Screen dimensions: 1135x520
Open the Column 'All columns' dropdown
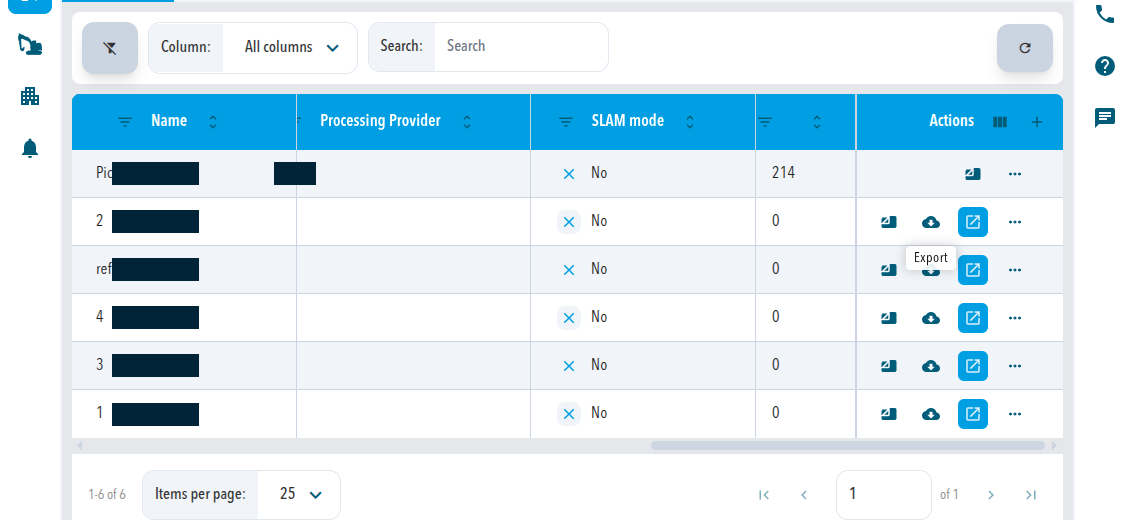[290, 48]
